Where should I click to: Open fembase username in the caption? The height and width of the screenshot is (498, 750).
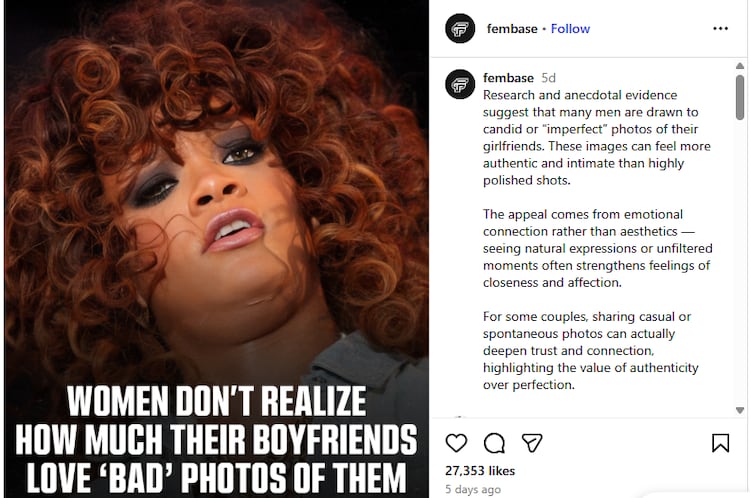pos(508,77)
